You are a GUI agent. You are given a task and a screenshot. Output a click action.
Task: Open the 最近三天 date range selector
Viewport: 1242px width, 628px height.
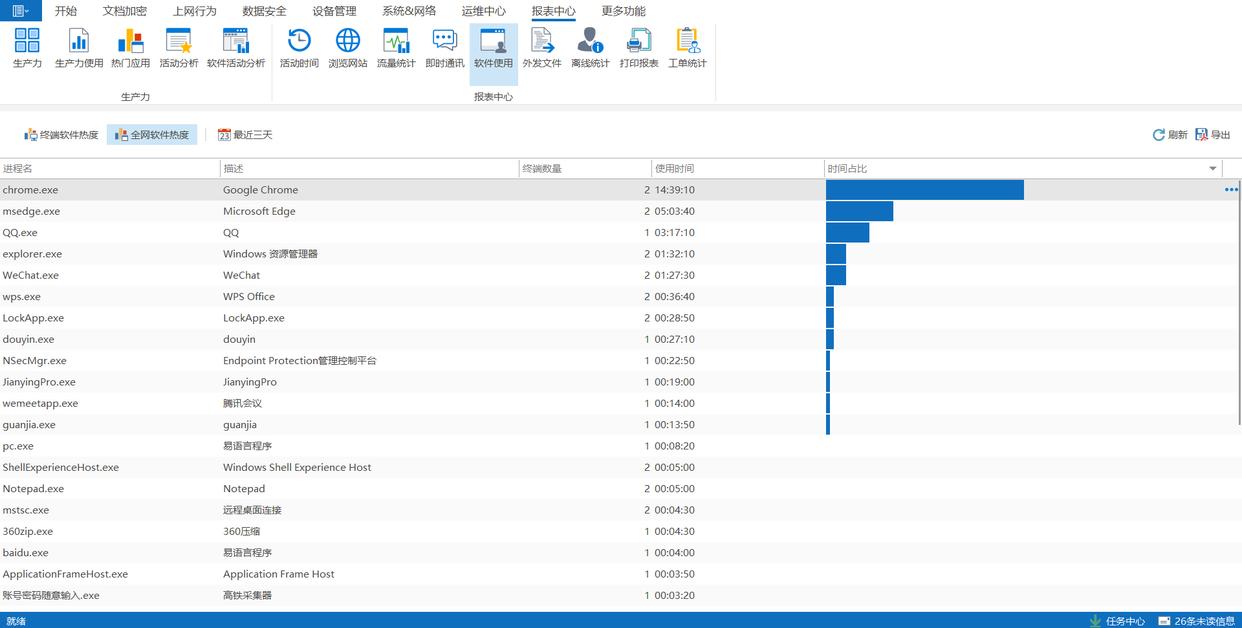245,135
